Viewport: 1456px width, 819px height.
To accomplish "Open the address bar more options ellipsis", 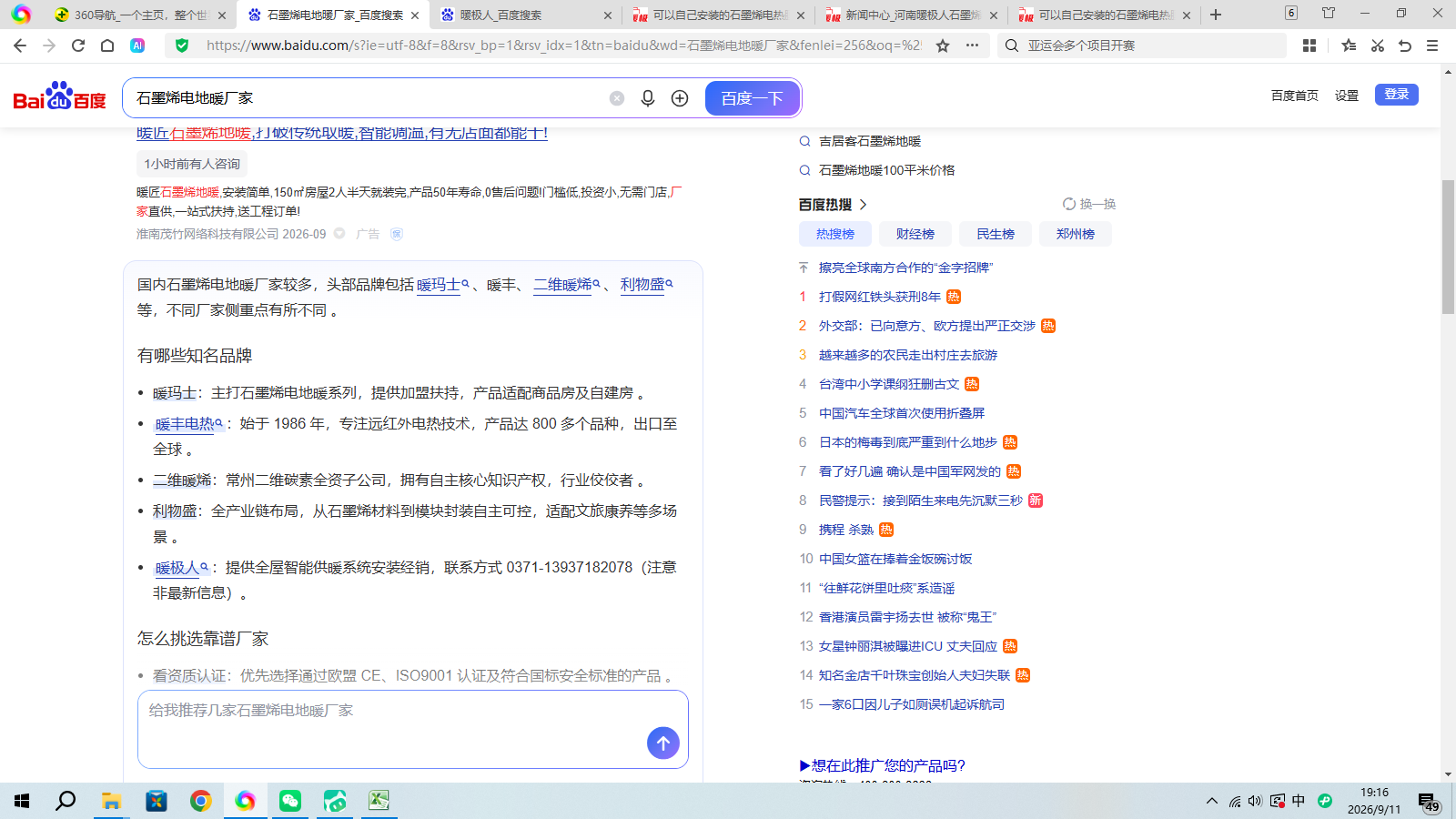I will [x=972, y=45].
